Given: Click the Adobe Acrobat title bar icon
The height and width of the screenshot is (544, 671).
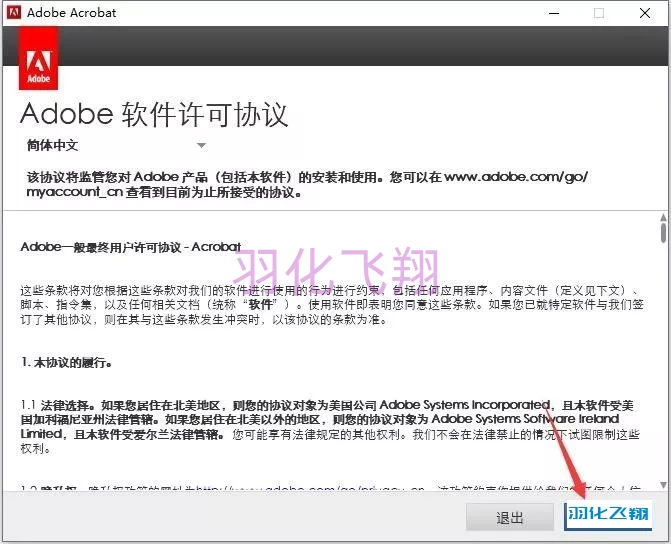Looking at the screenshot, I should (14, 12).
